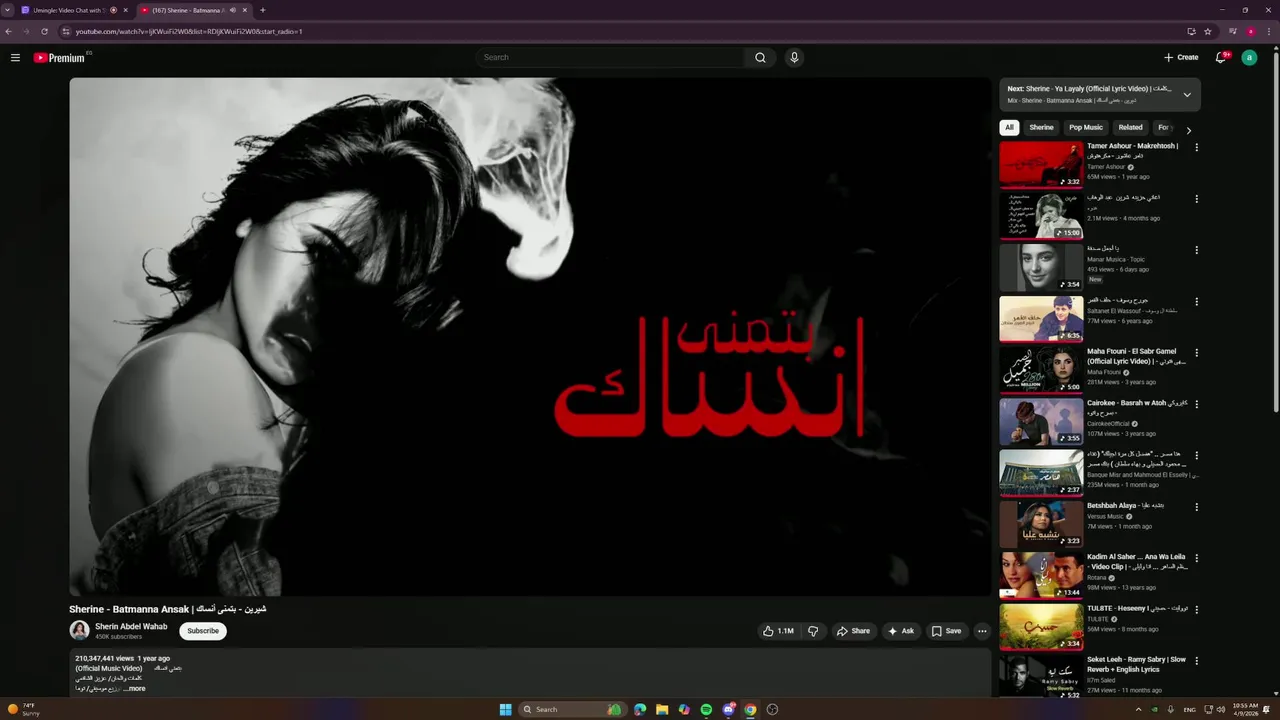The image size is (1280, 720).
Task: Open Tamer Ashour Makrehtosh thumbnail
Action: coord(1041,164)
